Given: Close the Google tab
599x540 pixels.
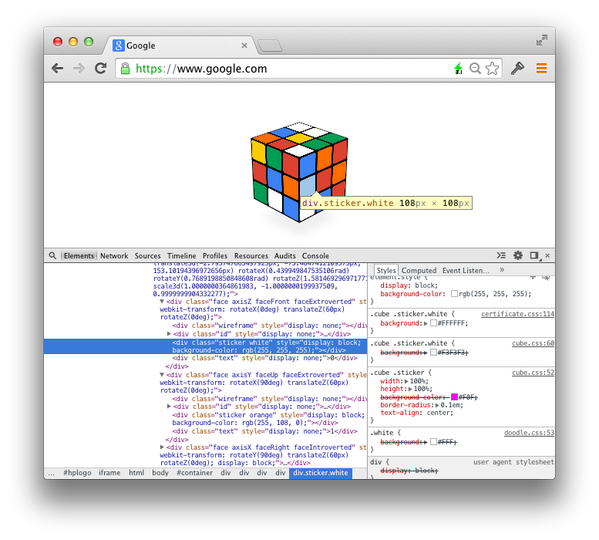Looking at the screenshot, I should click(x=244, y=45).
